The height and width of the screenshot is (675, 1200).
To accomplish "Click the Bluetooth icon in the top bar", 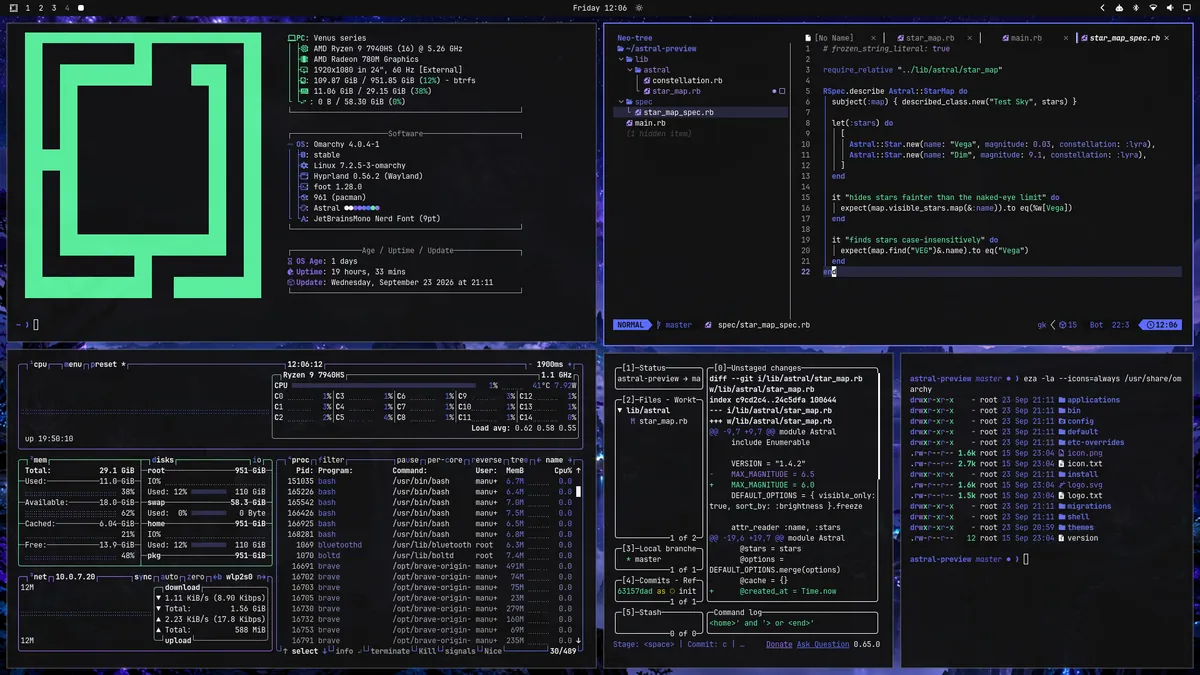I will tap(1135, 8).
